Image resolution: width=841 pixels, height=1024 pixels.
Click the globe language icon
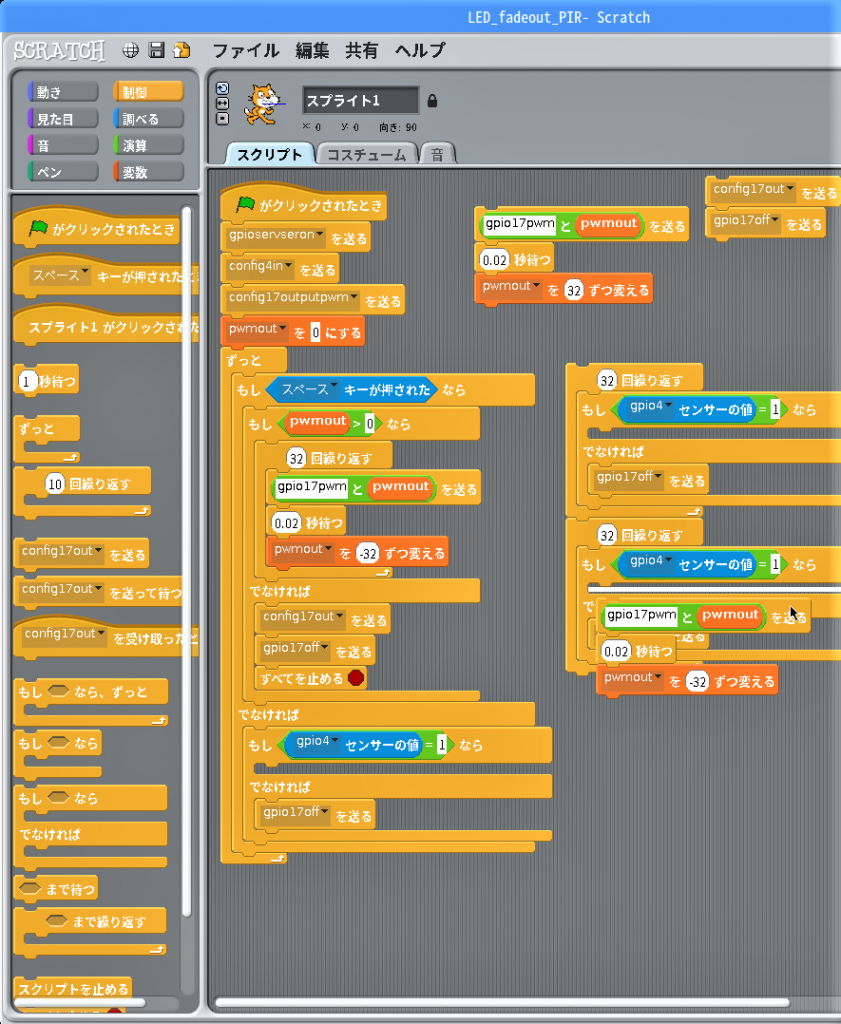[x=131, y=50]
